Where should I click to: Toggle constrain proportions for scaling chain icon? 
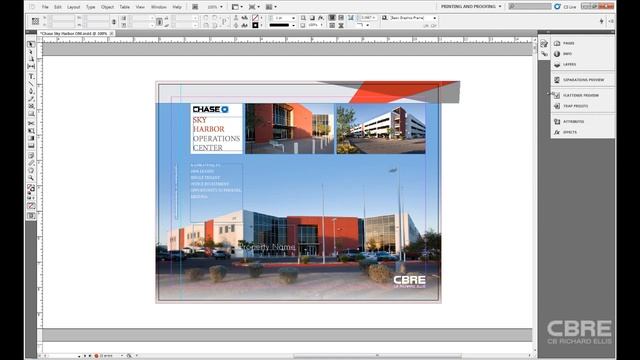tap(160, 22)
